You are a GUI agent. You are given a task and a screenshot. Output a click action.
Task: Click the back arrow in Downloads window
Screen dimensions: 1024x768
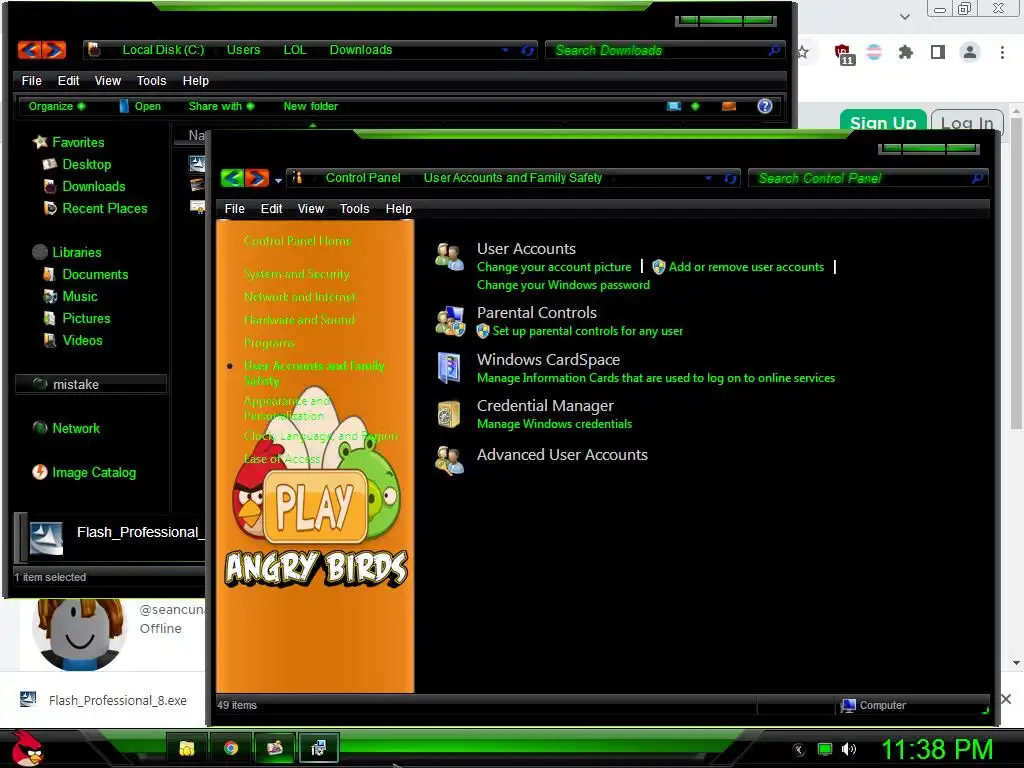29,50
